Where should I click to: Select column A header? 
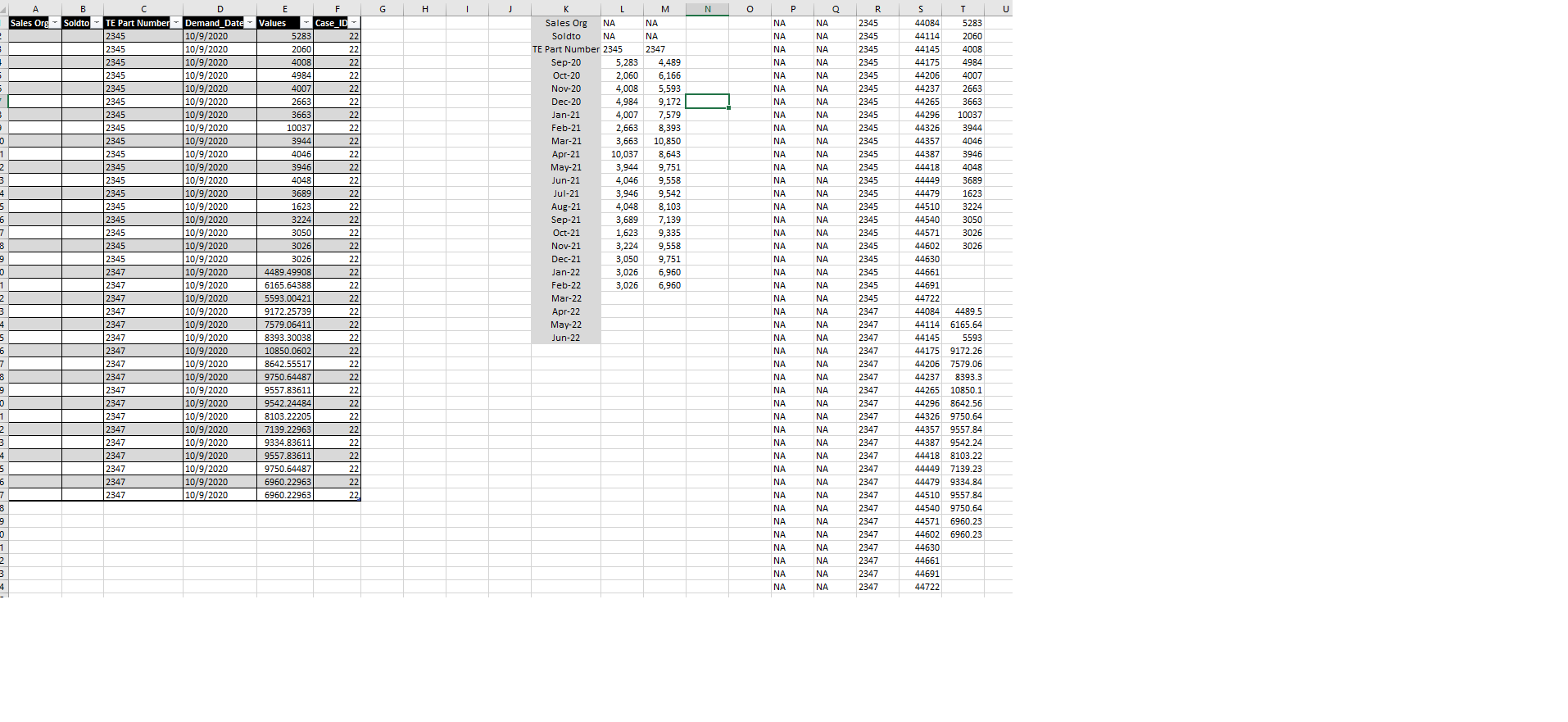tap(35, 9)
